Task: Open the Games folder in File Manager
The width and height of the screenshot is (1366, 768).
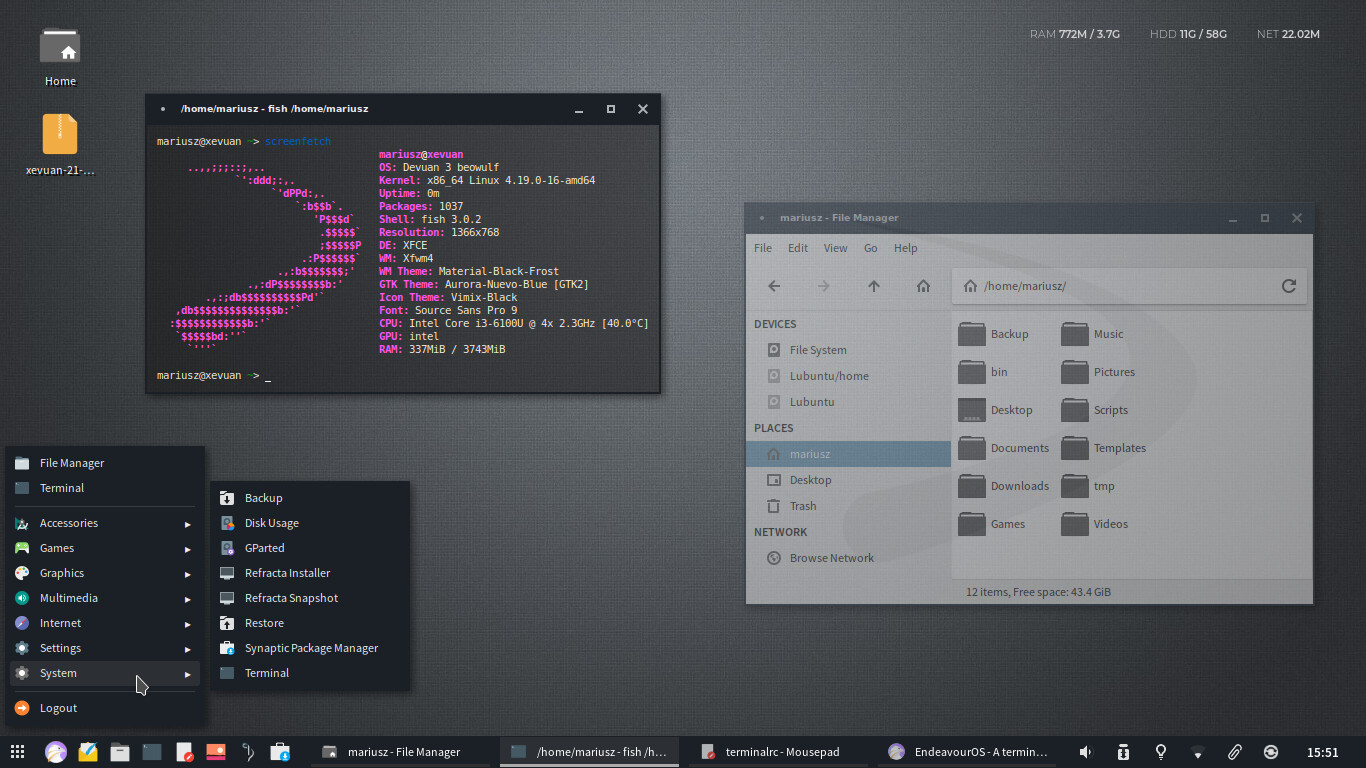Action: tap(992, 524)
